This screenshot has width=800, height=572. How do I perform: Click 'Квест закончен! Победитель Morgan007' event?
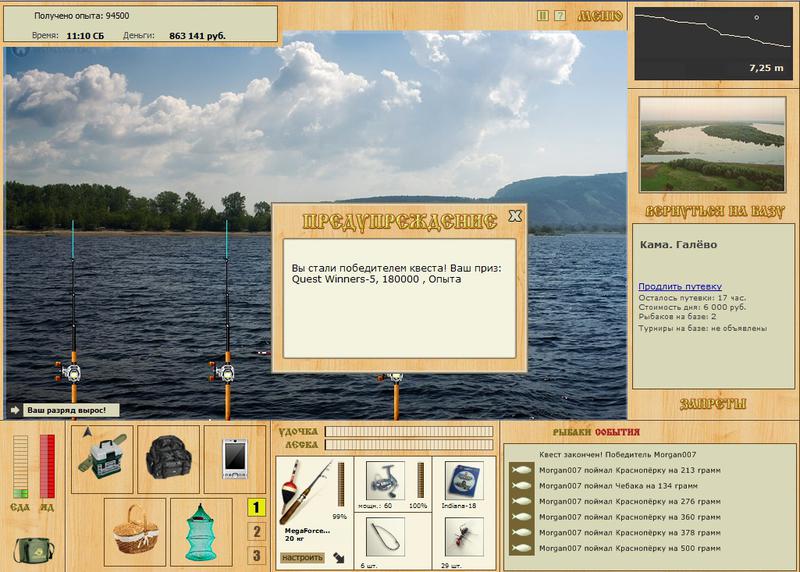click(617, 455)
